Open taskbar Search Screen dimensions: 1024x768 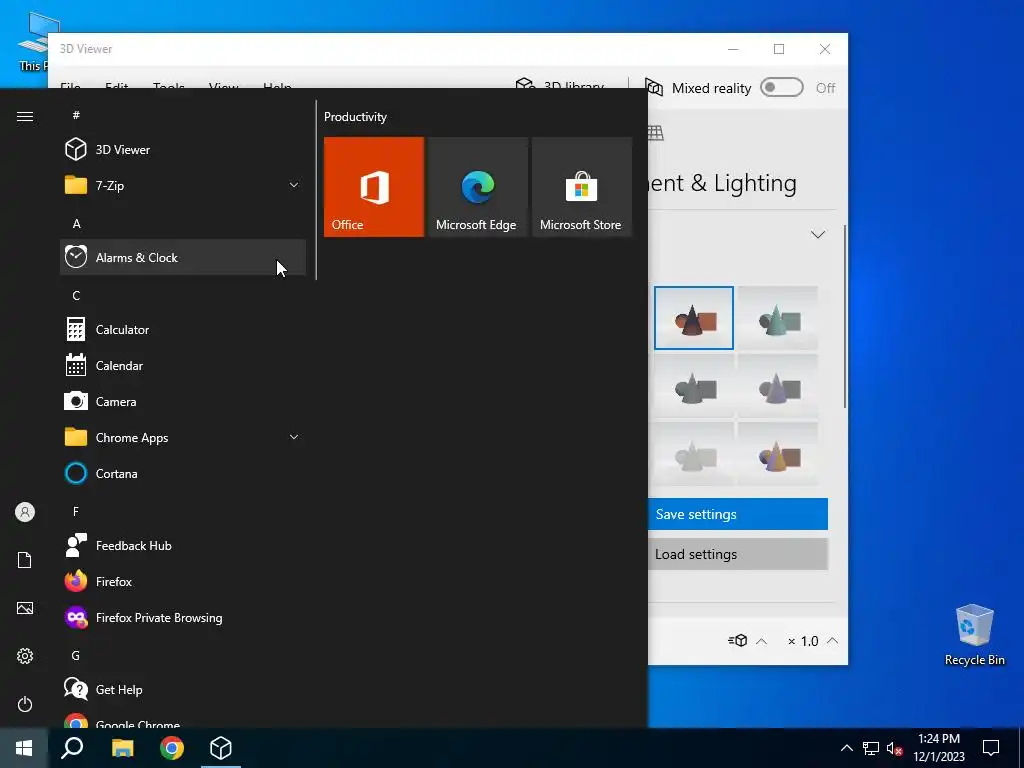(72, 748)
